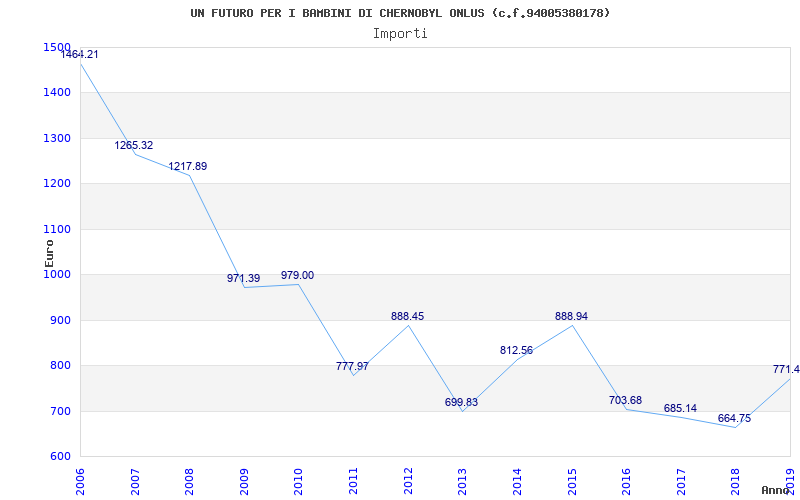Click the chart title mentioning CHERNOBYL ONLUS
Viewport: 800px width, 500px height.
(400, 13)
